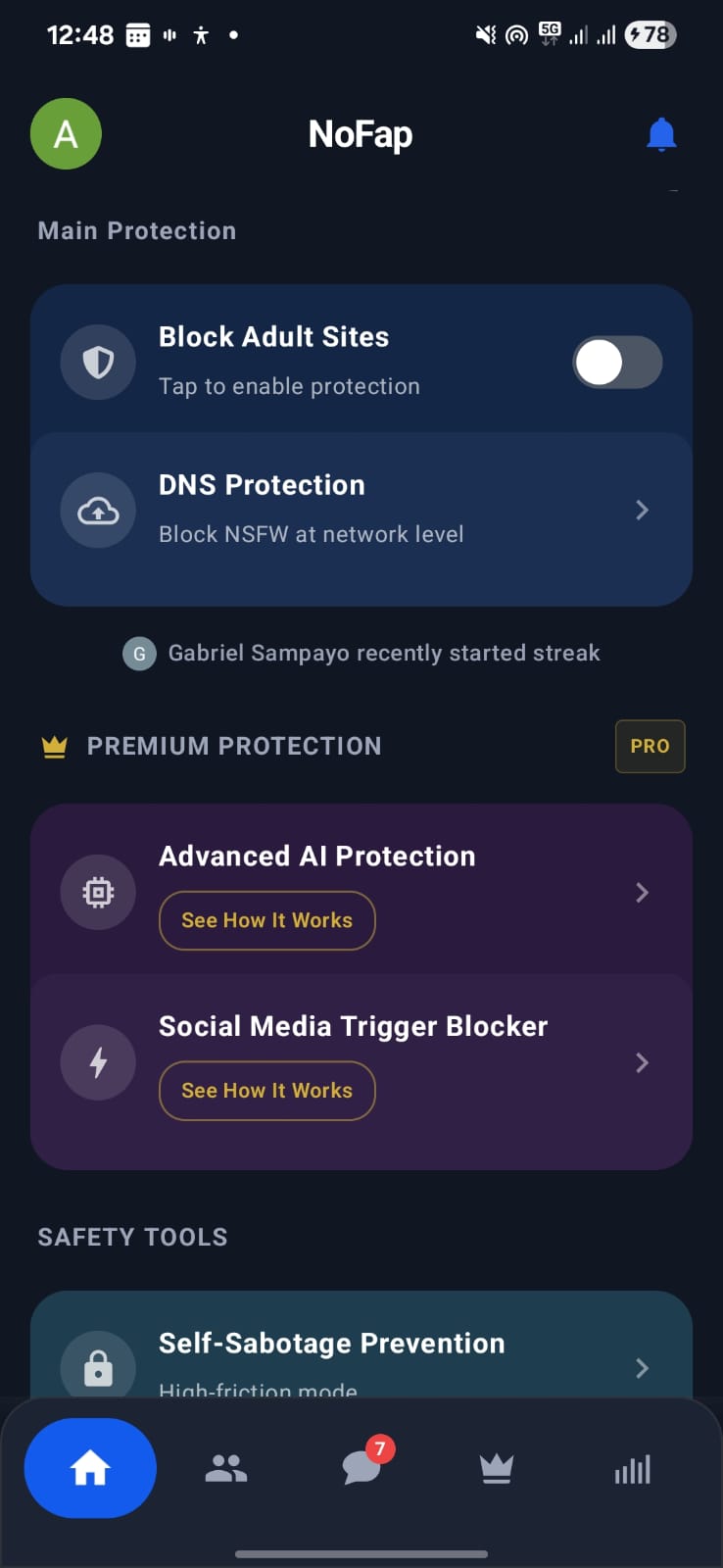The height and width of the screenshot is (1568, 723).
Task: Open the chat icon showing 7 notifications
Action: pyautogui.click(x=361, y=1467)
